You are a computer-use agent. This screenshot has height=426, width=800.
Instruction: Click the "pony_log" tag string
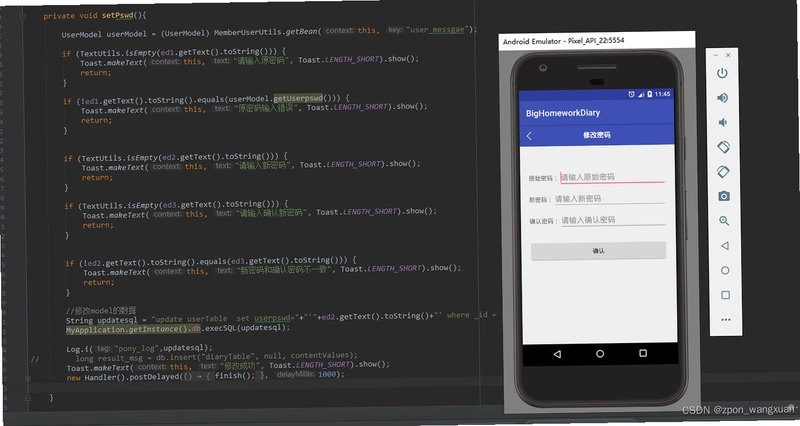[137, 348]
